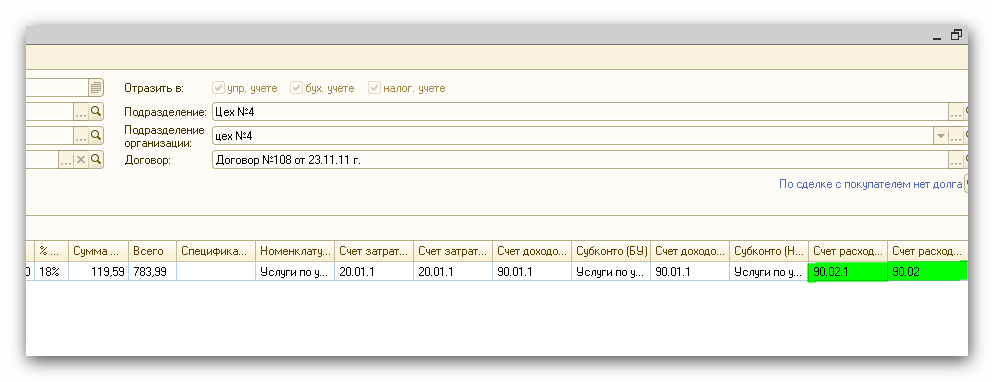This screenshot has width=994, height=382.
Task: Open selection ellipsis button in Договор field
Action: [x=955, y=160]
